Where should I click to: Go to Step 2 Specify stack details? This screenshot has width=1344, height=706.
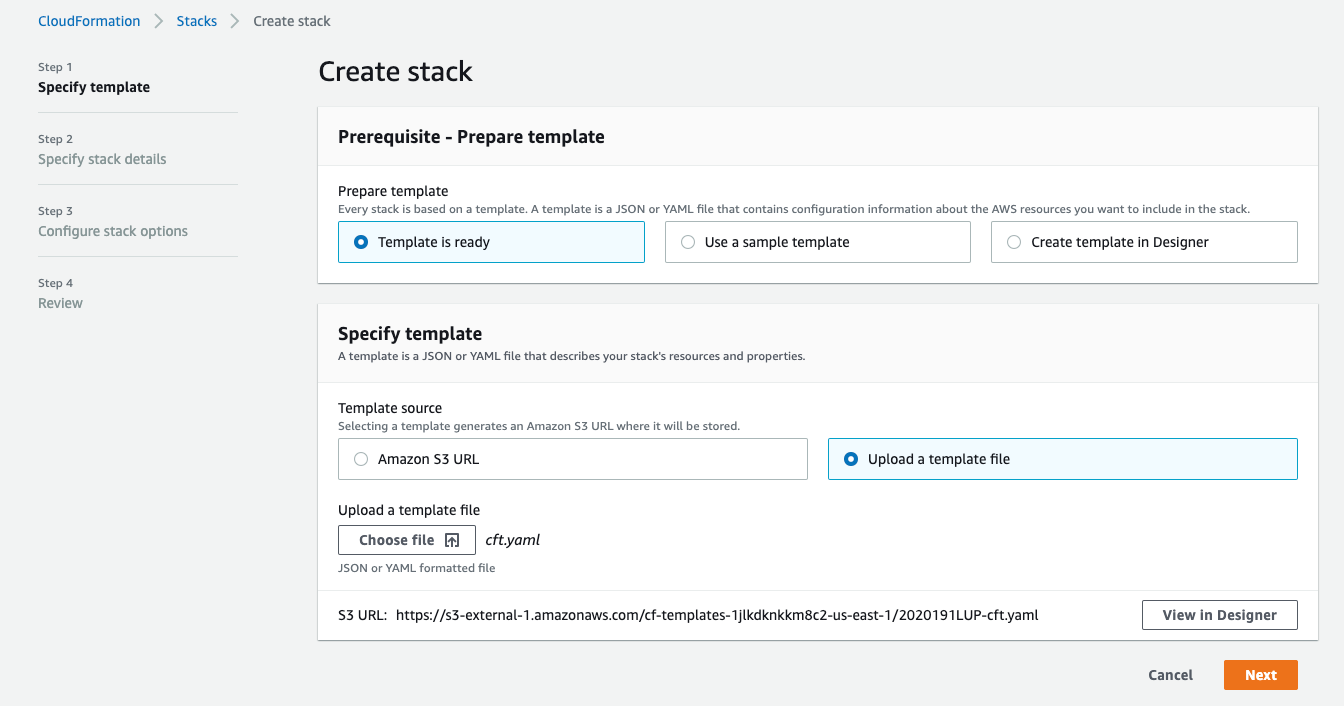pos(102,158)
